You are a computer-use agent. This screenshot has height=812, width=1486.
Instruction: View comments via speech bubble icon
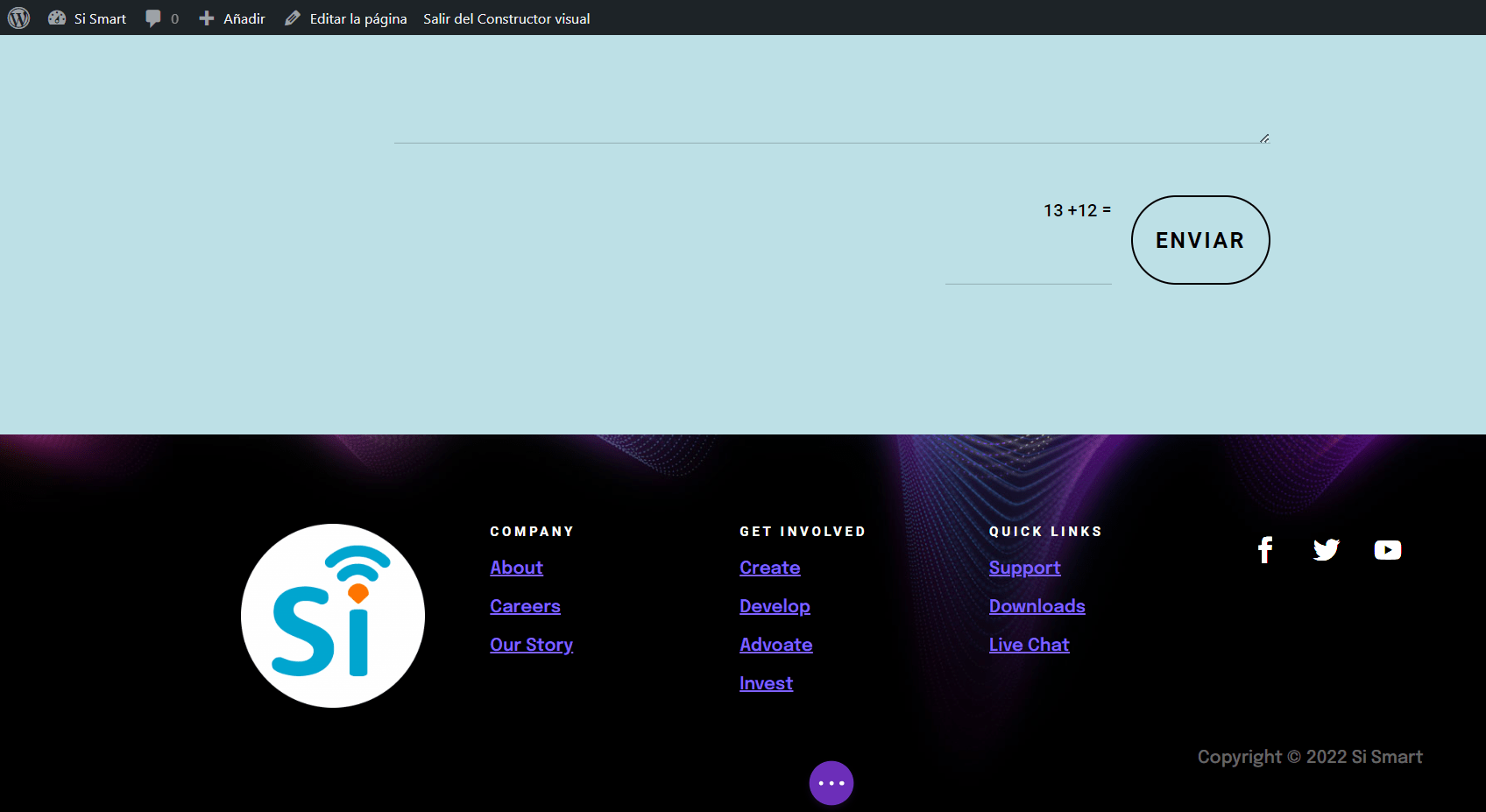point(162,18)
